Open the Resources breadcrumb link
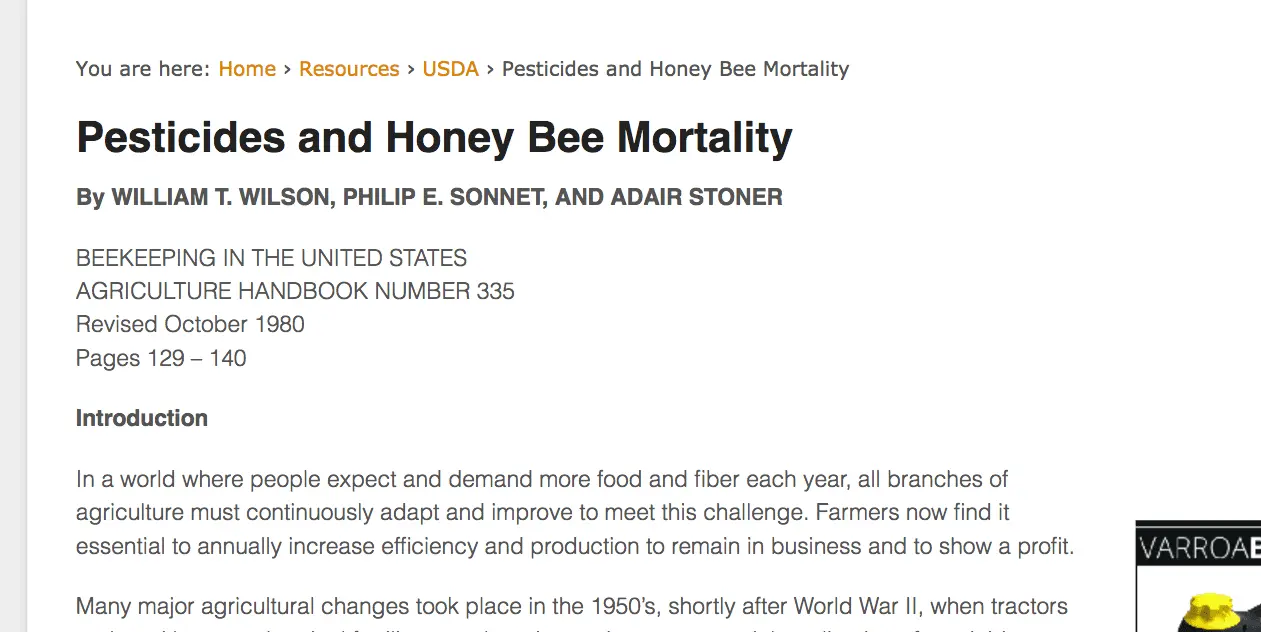Screen dimensions: 1261x632 pos(349,69)
